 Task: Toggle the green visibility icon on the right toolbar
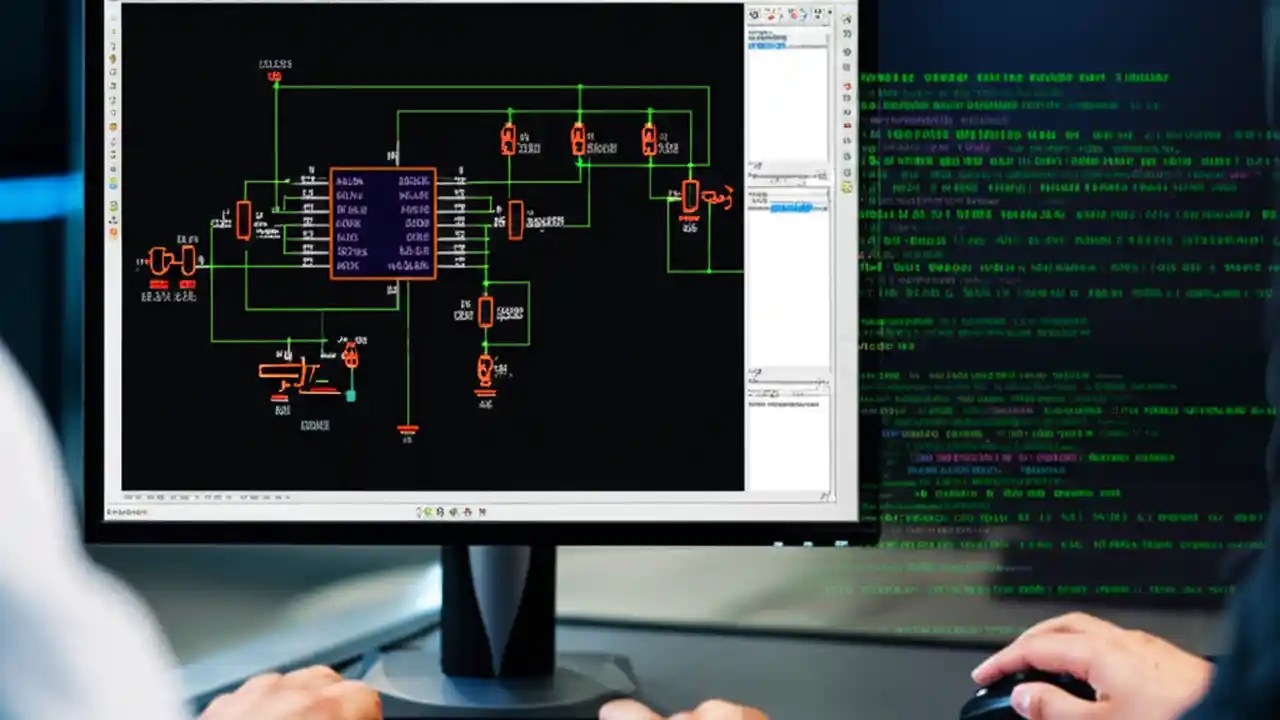[x=846, y=187]
